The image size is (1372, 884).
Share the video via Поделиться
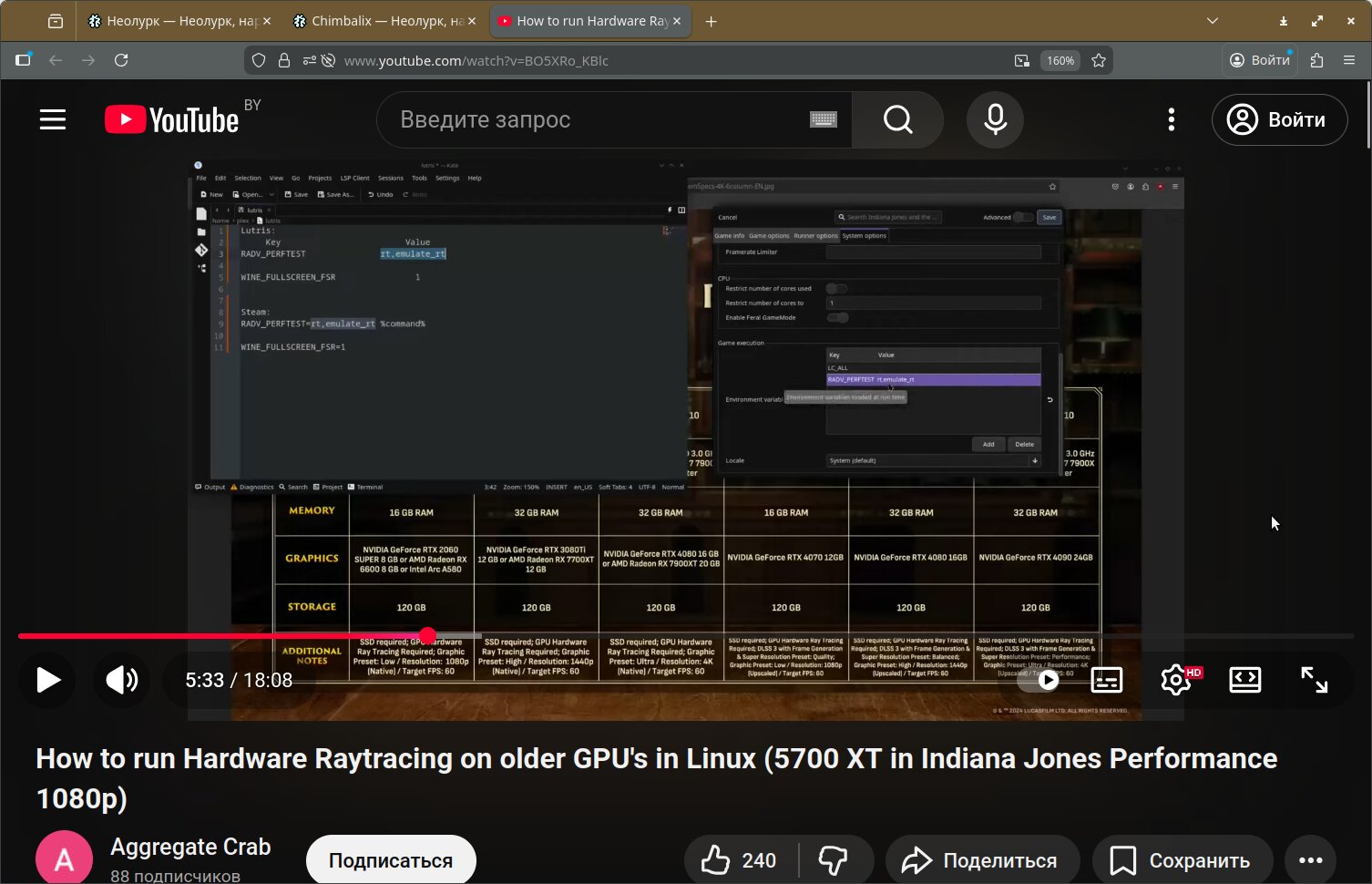point(981,860)
